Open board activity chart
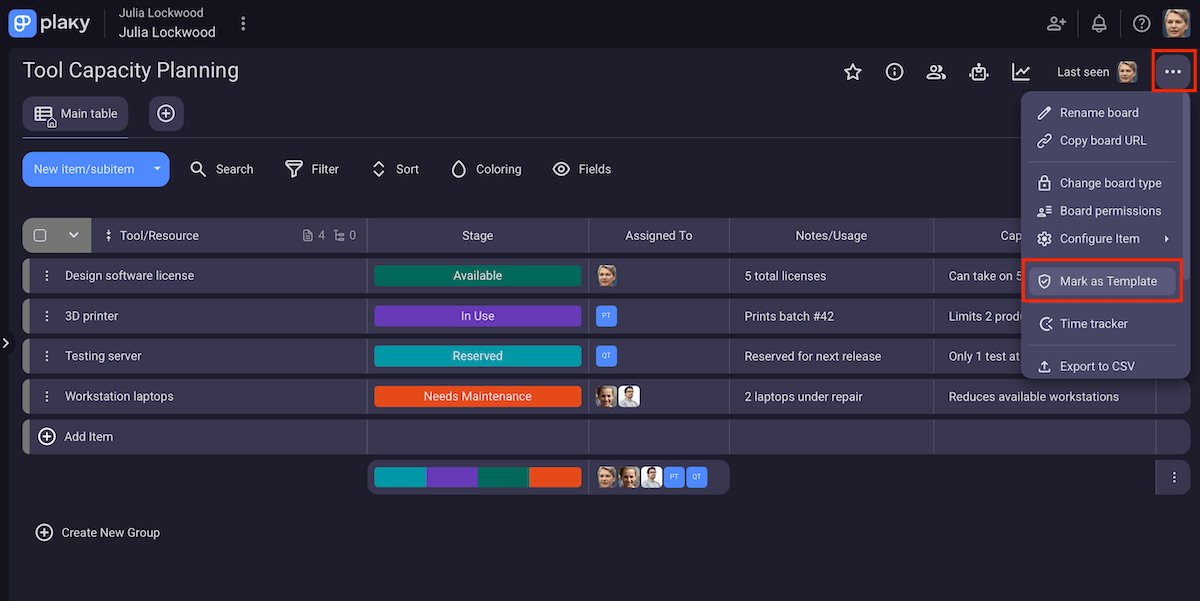 [x=1021, y=71]
